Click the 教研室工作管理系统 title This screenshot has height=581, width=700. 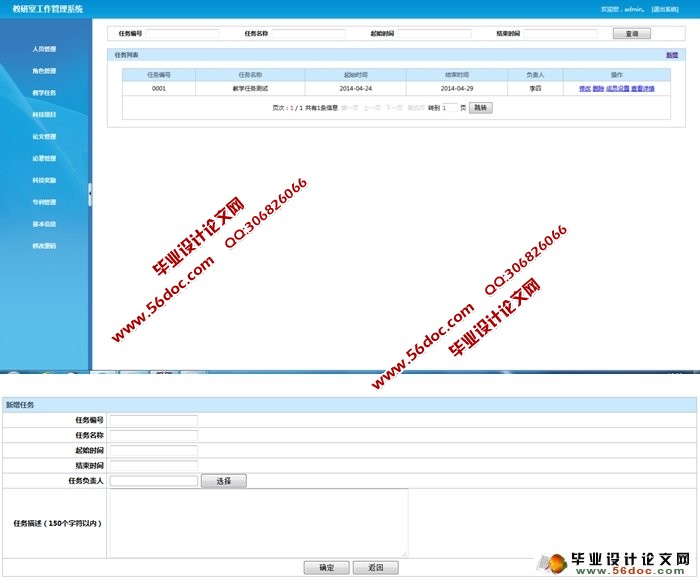click(47, 9)
